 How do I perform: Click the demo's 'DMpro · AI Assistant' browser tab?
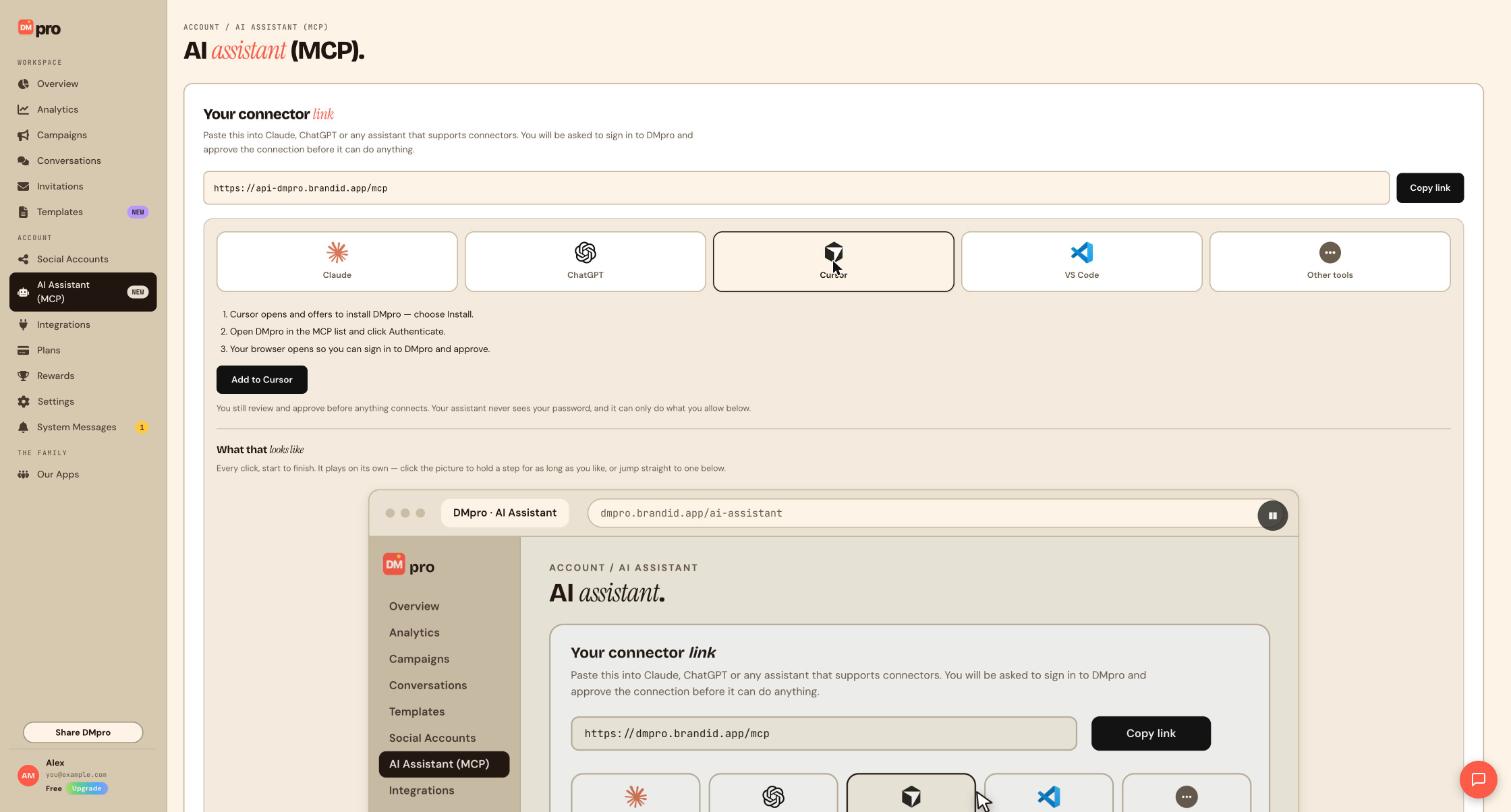click(x=505, y=514)
